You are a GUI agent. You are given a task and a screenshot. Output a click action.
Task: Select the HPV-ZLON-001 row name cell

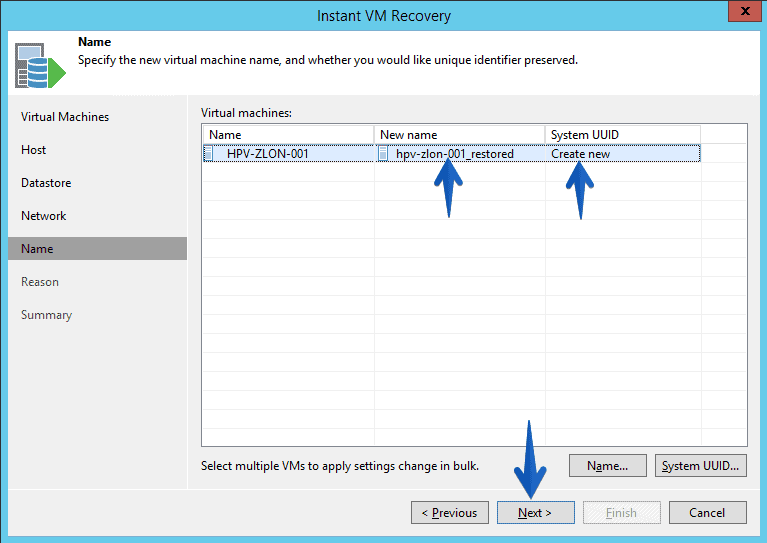click(289, 154)
